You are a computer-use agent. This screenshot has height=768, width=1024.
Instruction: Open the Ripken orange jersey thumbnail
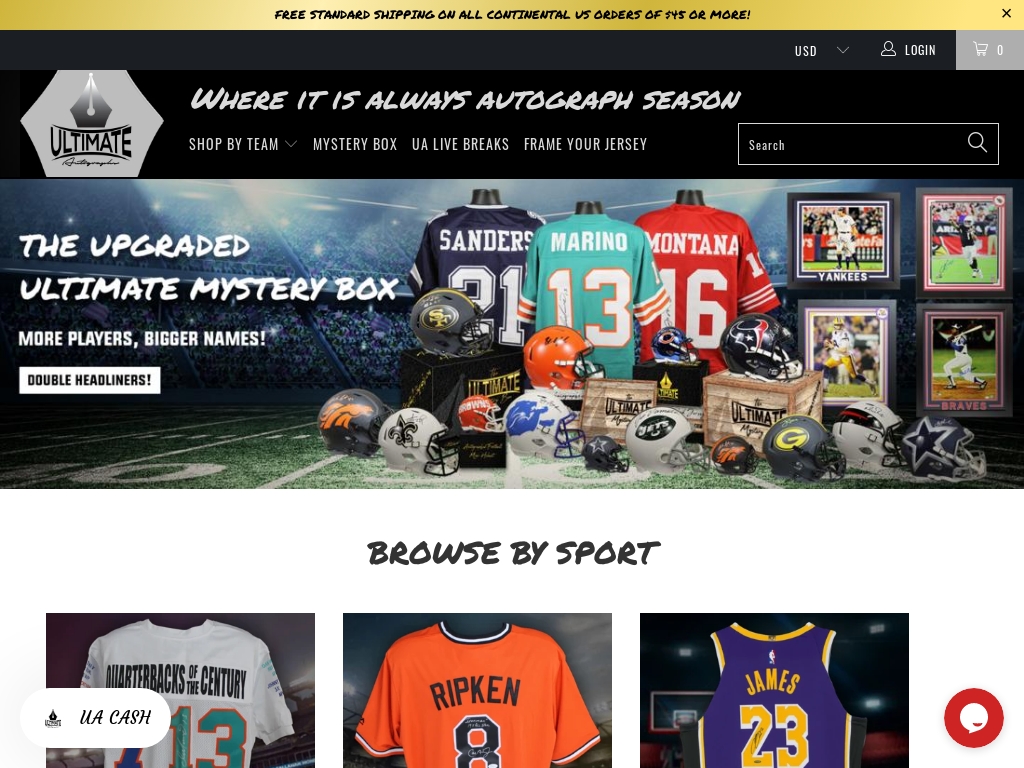pos(477,690)
